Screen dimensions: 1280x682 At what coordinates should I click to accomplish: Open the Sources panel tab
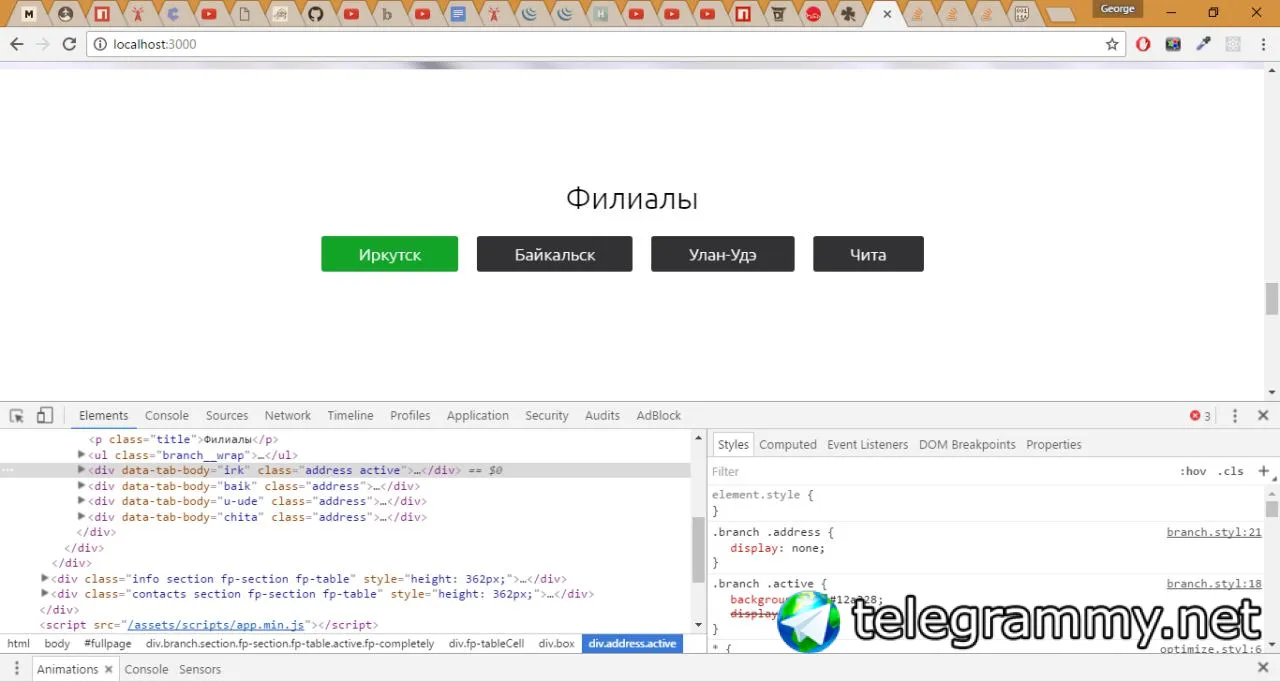(x=227, y=416)
